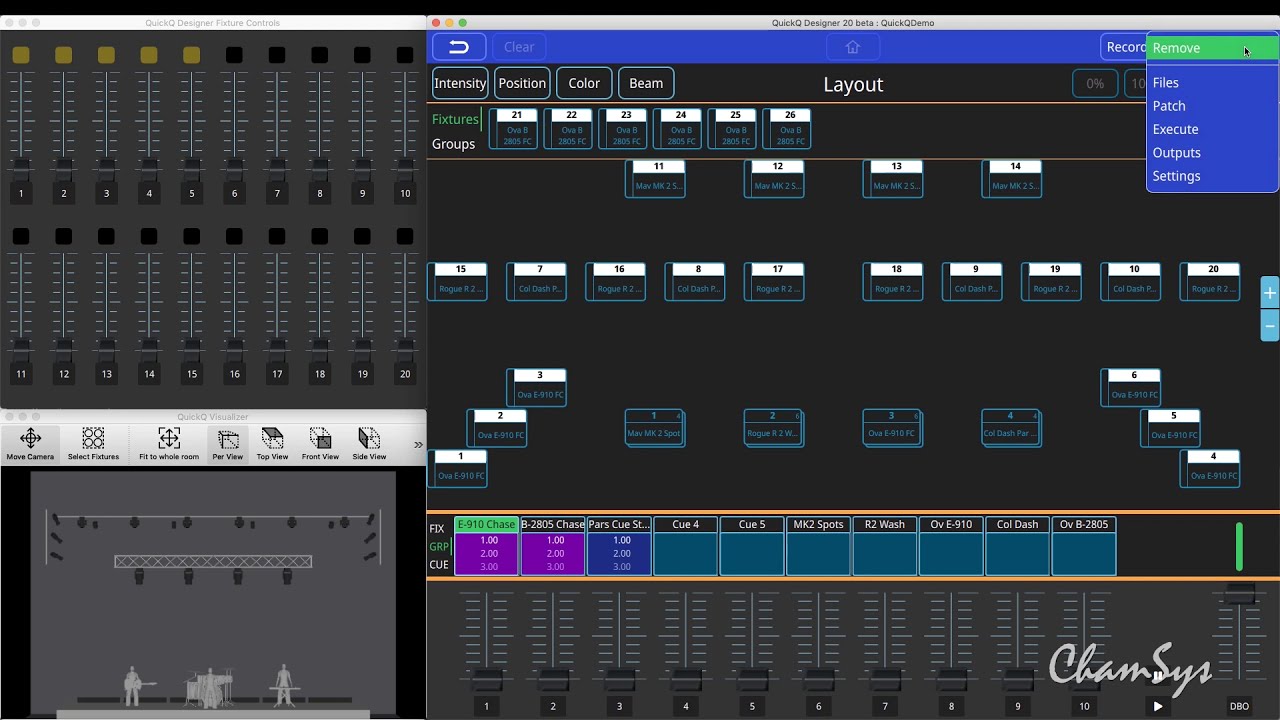Set intensity with the 0% button
The image size is (1280, 720).
(1095, 84)
